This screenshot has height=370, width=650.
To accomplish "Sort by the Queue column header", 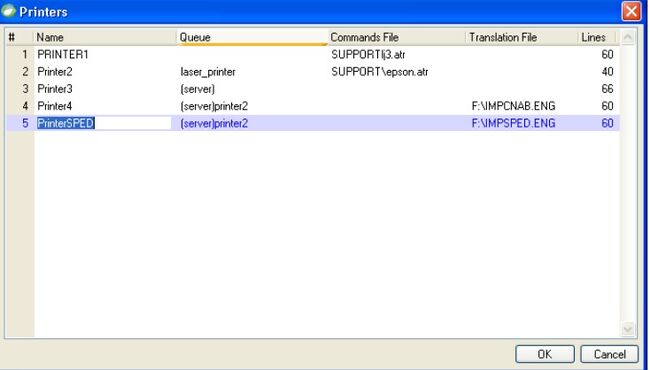I will [x=252, y=37].
